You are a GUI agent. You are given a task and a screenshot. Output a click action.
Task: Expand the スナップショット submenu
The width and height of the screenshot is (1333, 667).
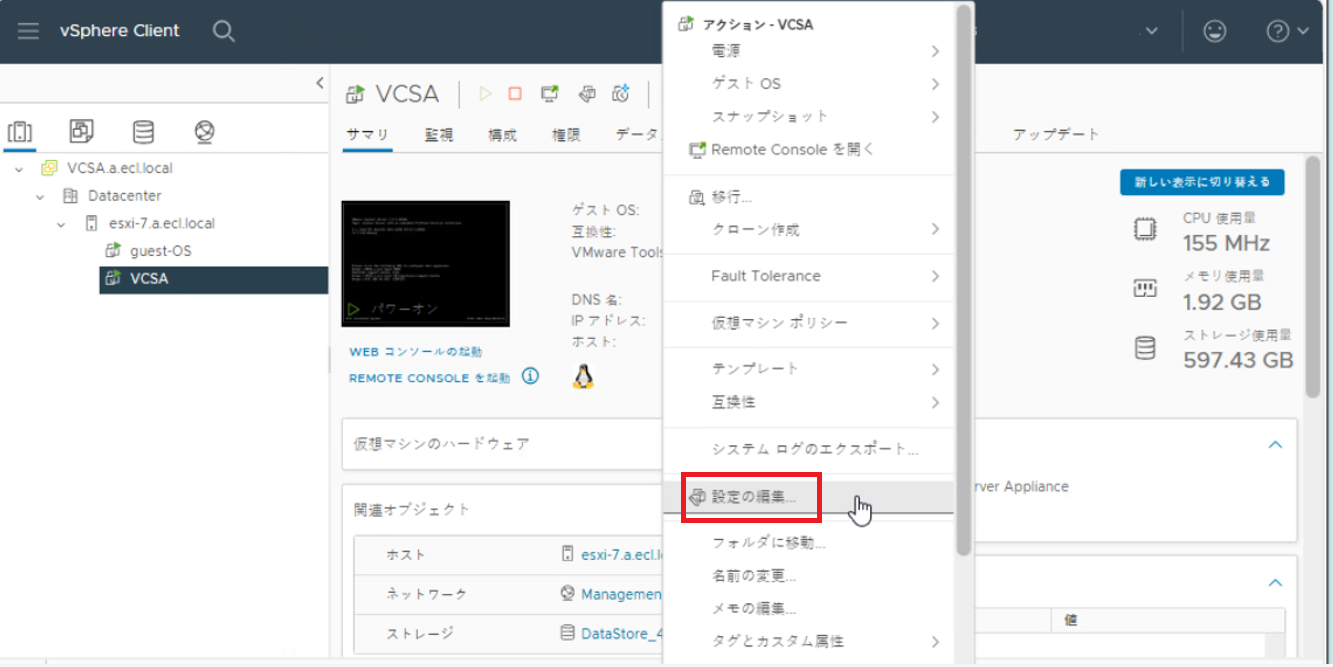pyautogui.click(x=810, y=116)
